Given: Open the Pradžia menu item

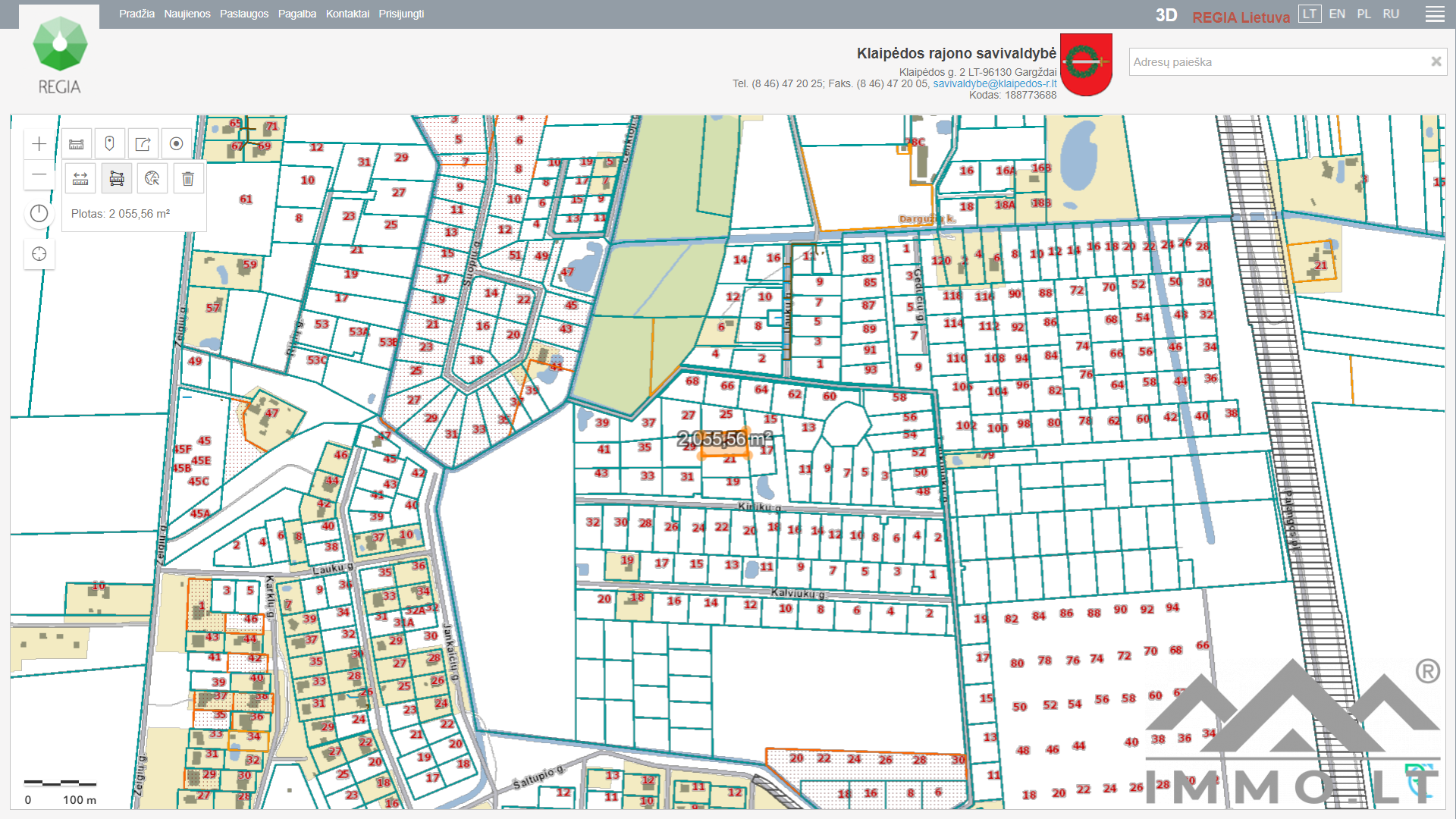Looking at the screenshot, I should (136, 14).
